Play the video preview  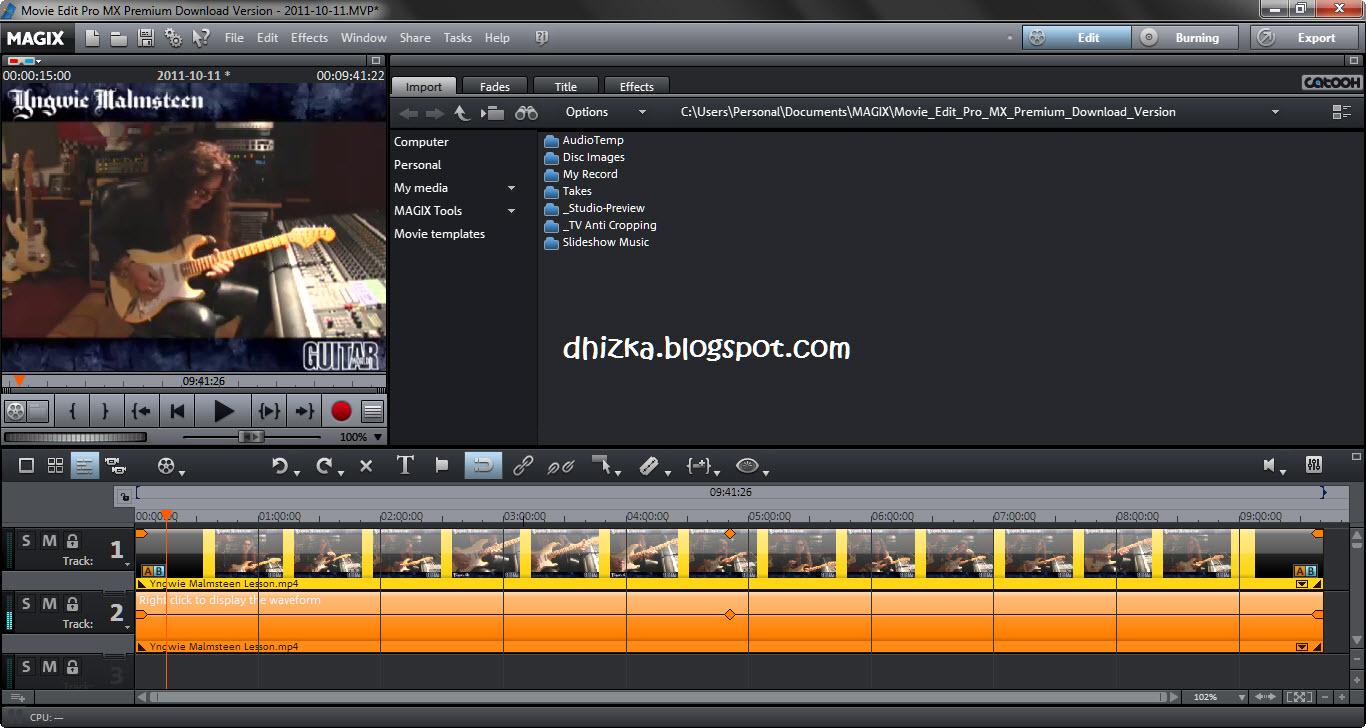tap(224, 411)
